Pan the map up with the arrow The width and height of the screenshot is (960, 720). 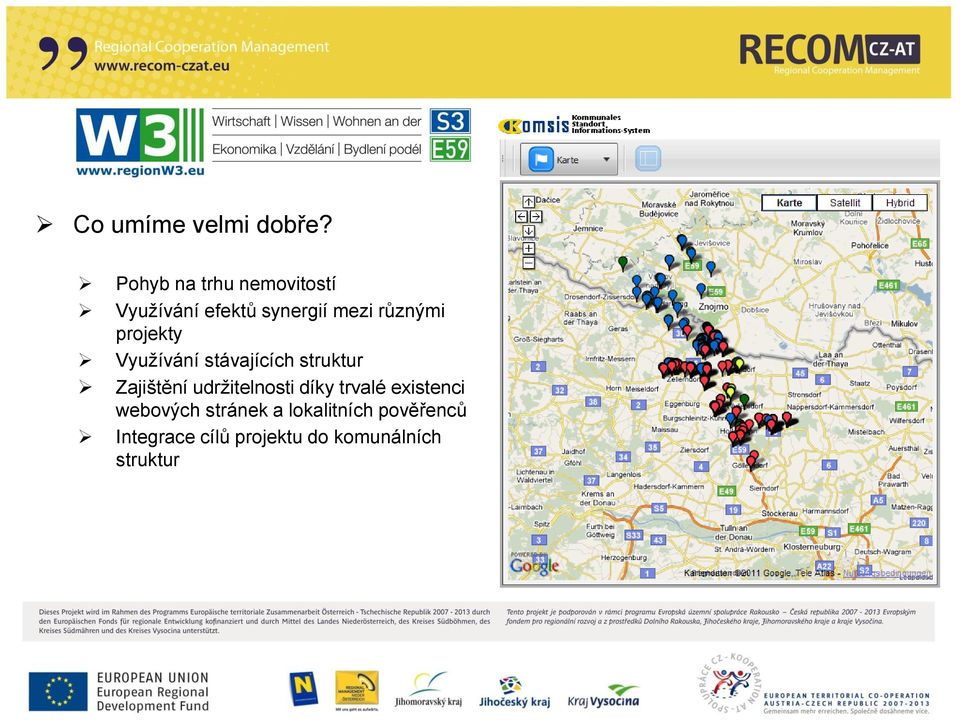click(528, 202)
